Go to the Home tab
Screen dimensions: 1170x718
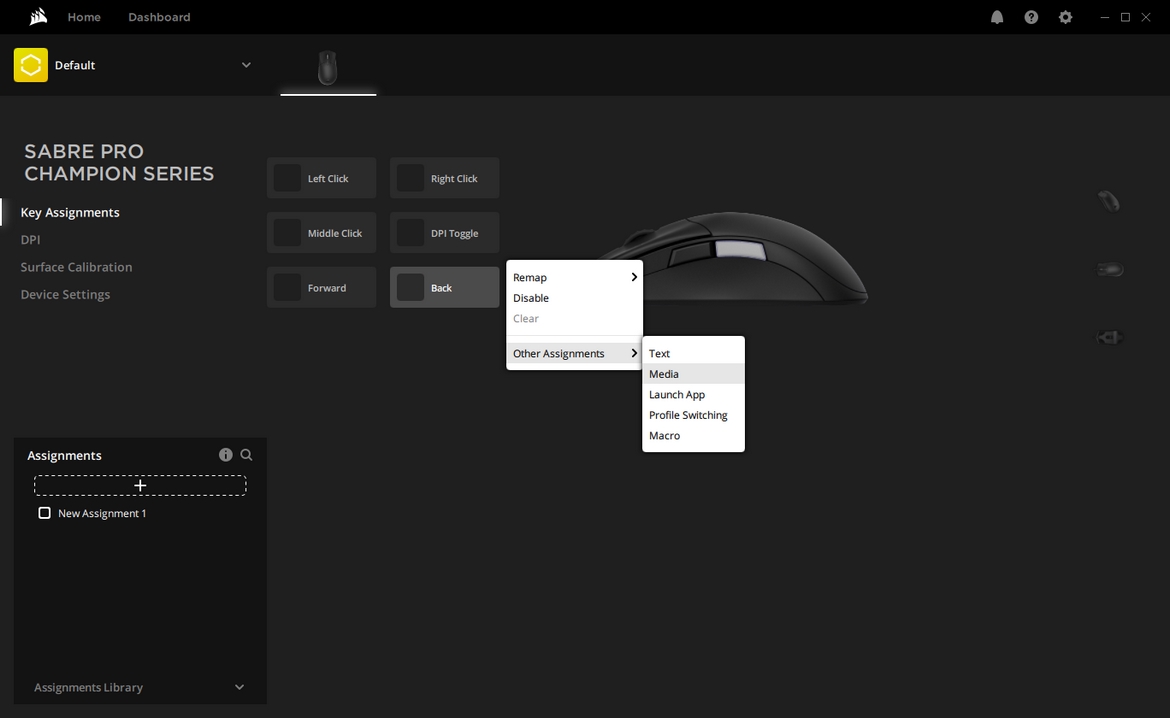(84, 17)
